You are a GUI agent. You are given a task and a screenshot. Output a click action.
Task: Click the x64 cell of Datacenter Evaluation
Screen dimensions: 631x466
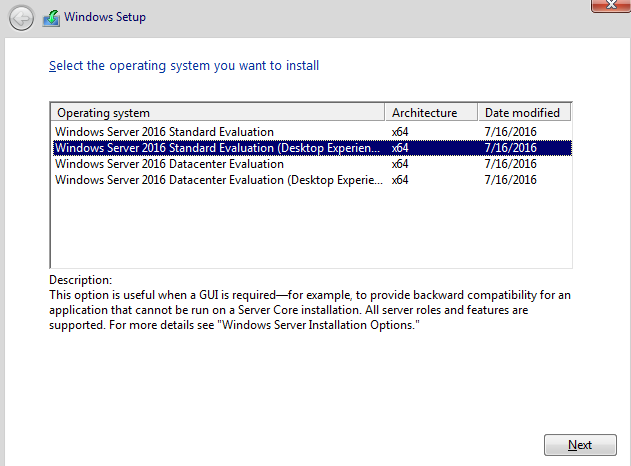[400, 164]
